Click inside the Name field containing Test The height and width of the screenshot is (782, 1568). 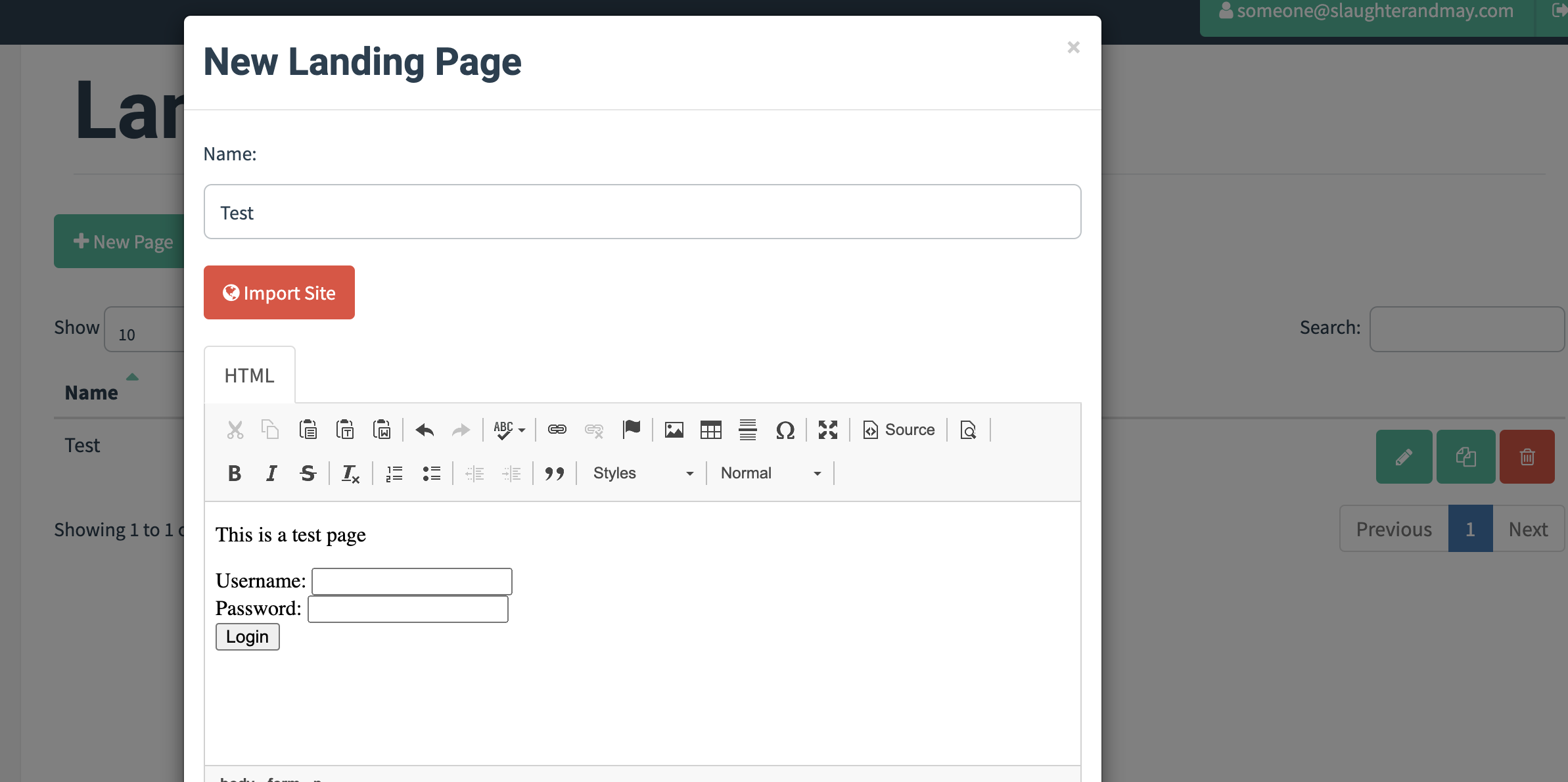click(641, 212)
